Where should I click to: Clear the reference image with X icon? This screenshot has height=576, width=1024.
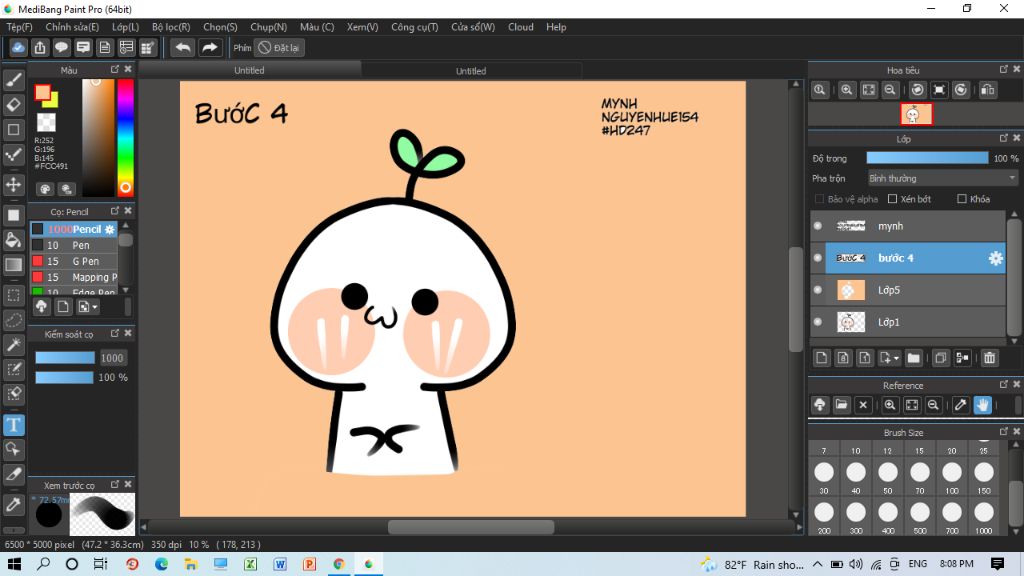point(863,405)
